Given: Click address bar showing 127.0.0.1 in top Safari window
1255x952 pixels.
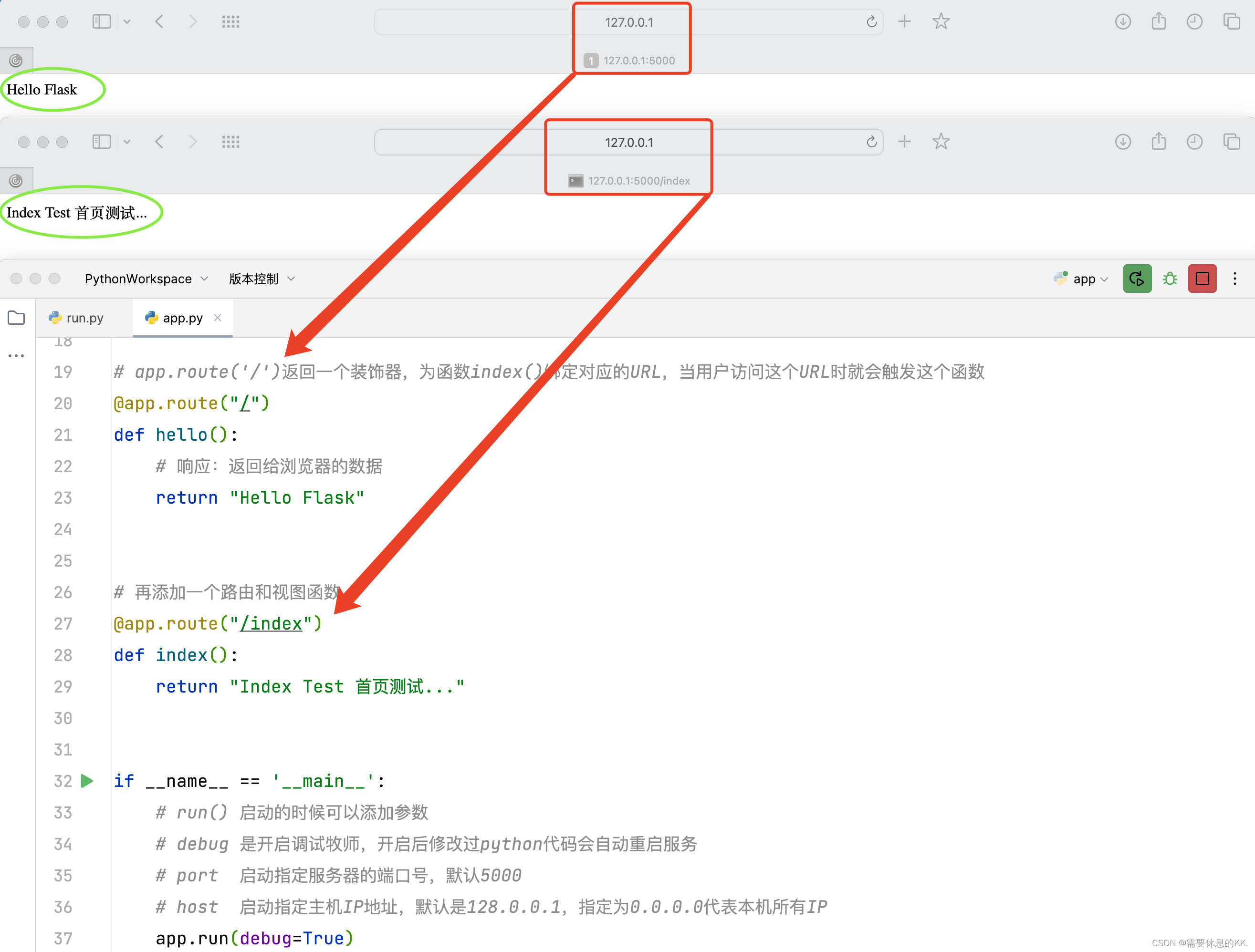Looking at the screenshot, I should [628, 22].
